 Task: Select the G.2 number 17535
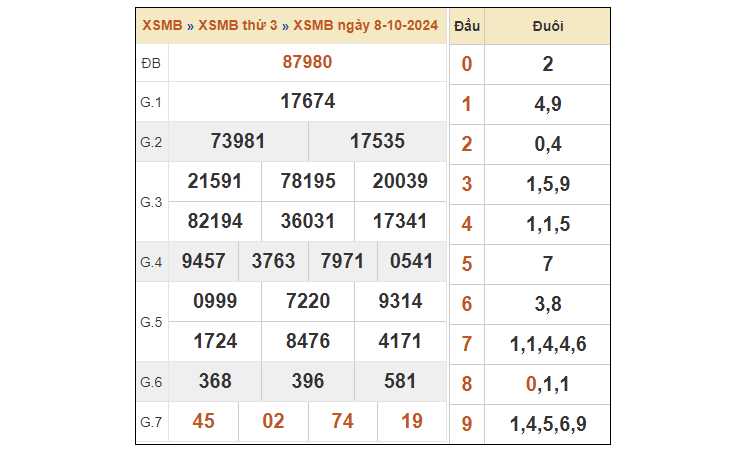click(377, 141)
